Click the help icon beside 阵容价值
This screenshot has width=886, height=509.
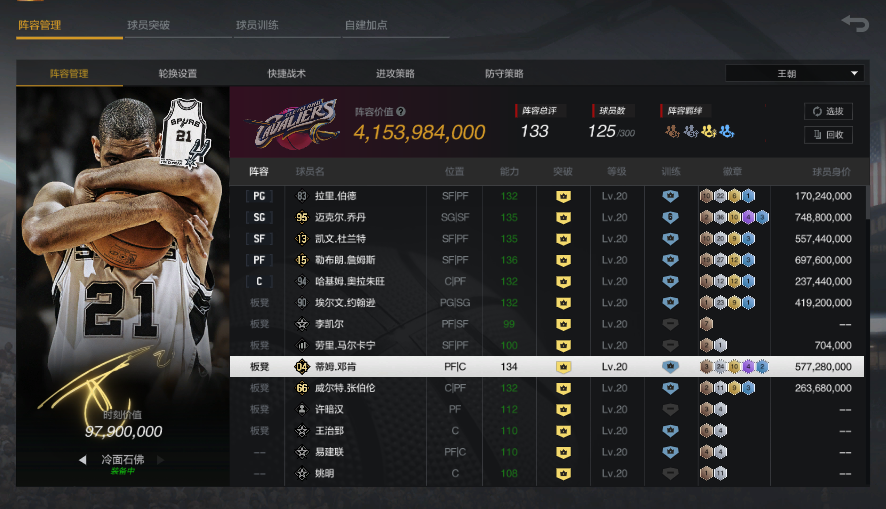tap(401, 112)
